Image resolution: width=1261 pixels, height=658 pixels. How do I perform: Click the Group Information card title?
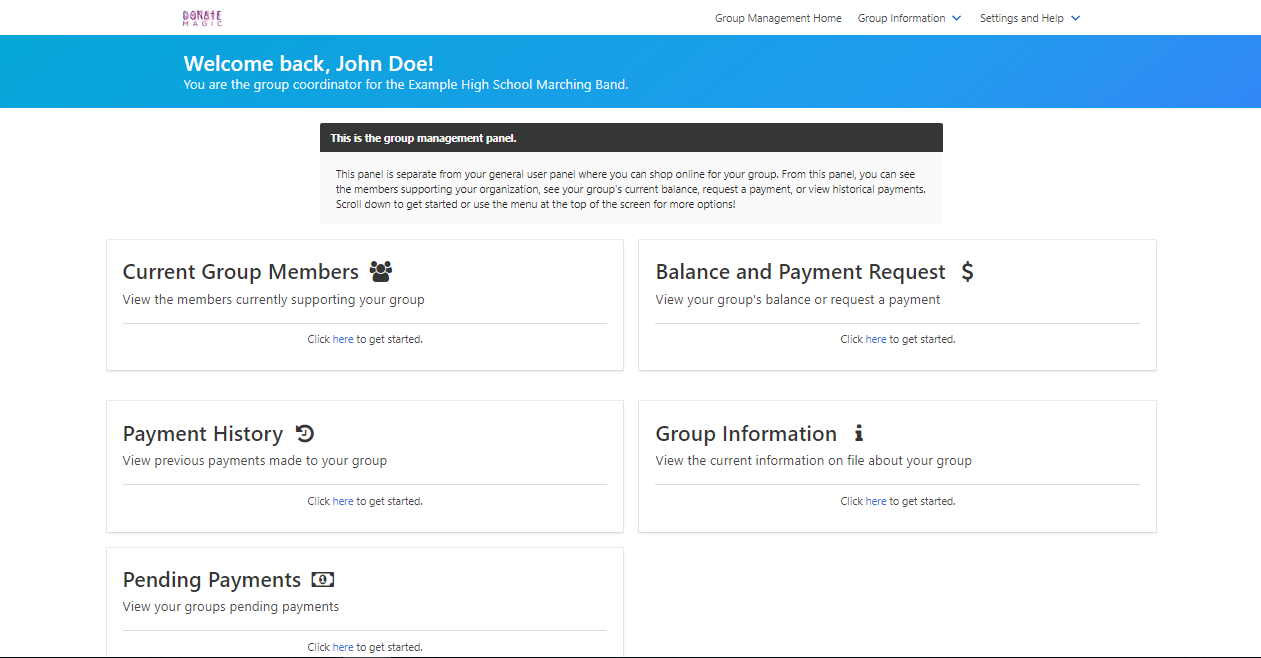(x=746, y=434)
